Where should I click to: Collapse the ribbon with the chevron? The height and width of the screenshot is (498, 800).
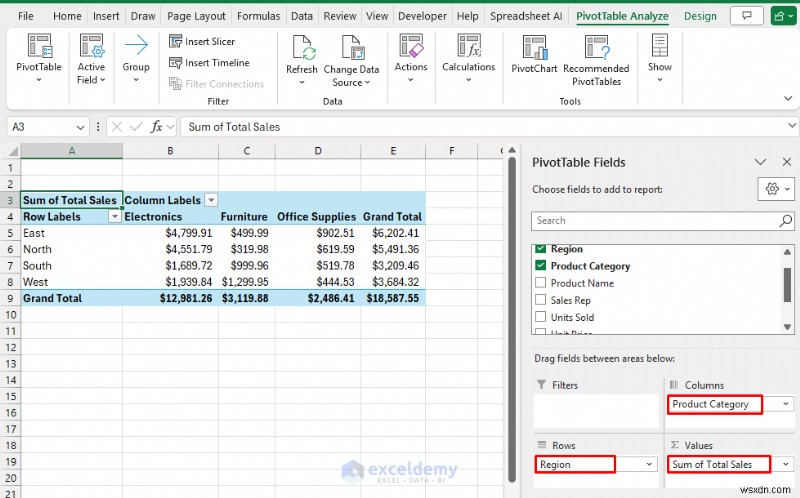[x=788, y=98]
